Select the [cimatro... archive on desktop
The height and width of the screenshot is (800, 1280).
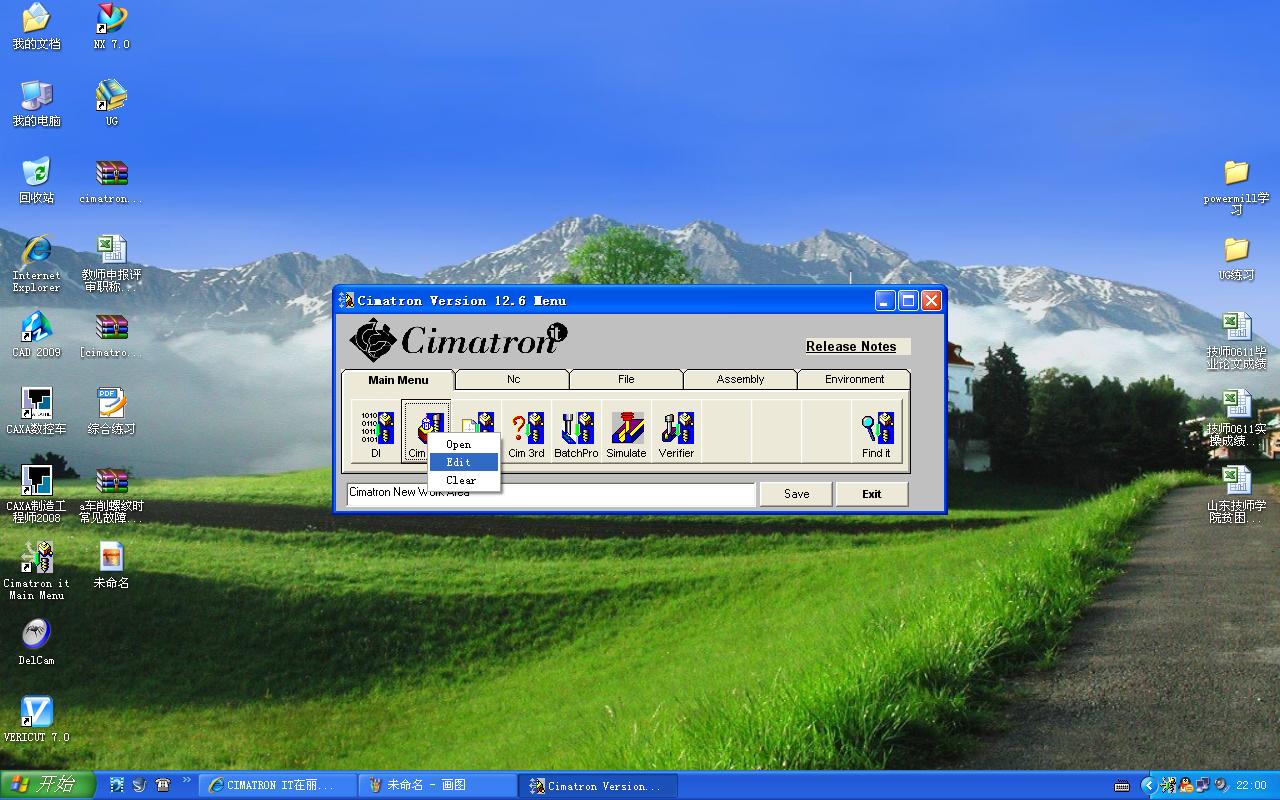111,334
